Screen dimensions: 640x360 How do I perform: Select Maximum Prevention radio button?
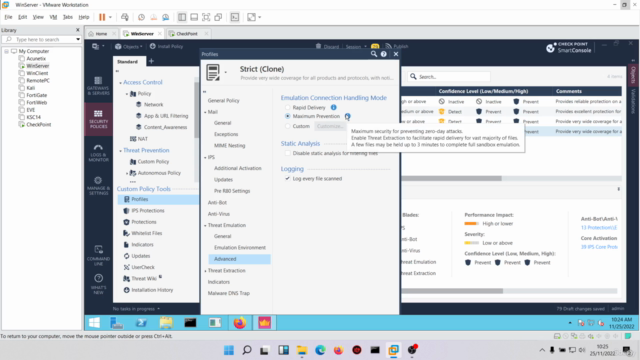coord(288,116)
